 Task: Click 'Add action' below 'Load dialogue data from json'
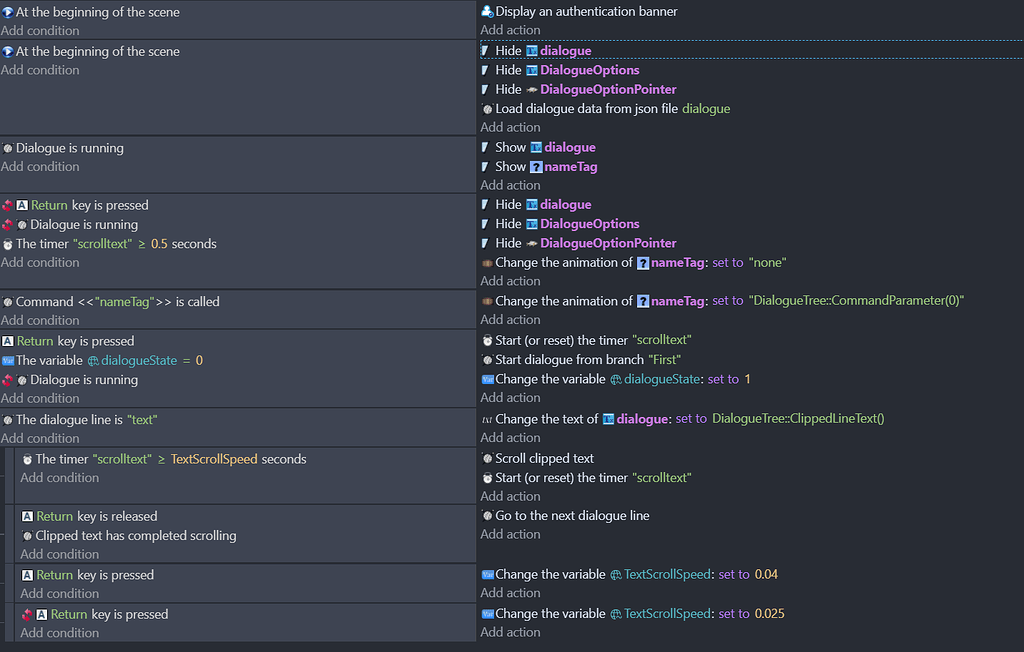pos(510,127)
